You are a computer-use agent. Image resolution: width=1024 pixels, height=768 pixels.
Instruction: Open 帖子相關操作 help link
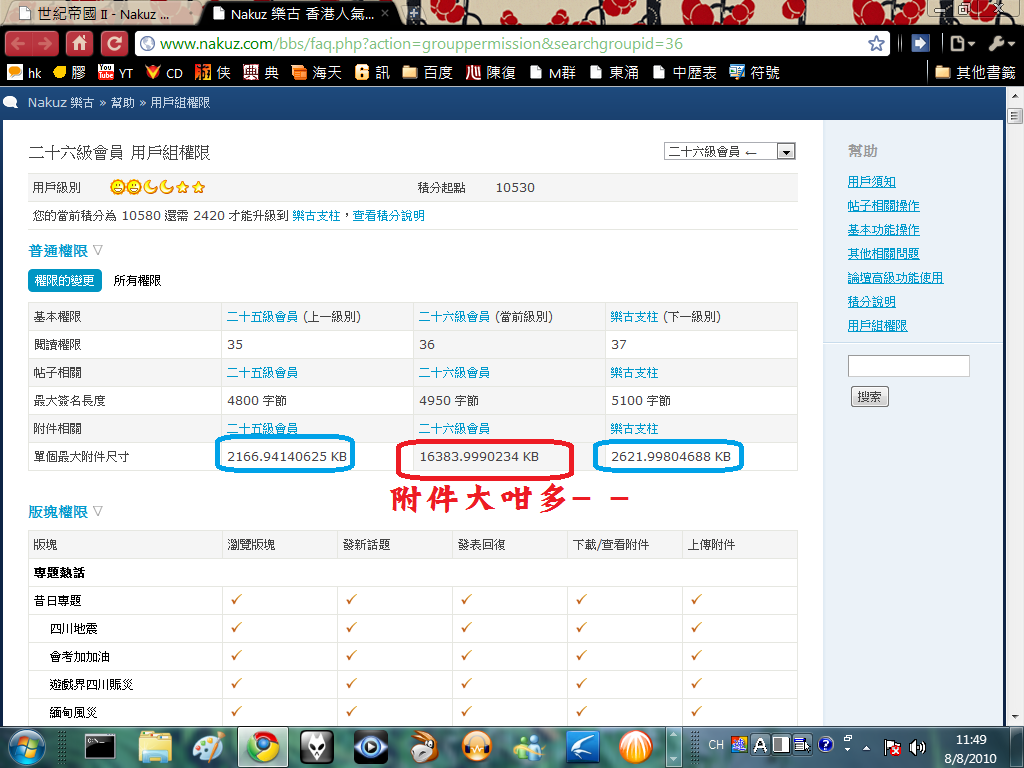(x=883, y=206)
